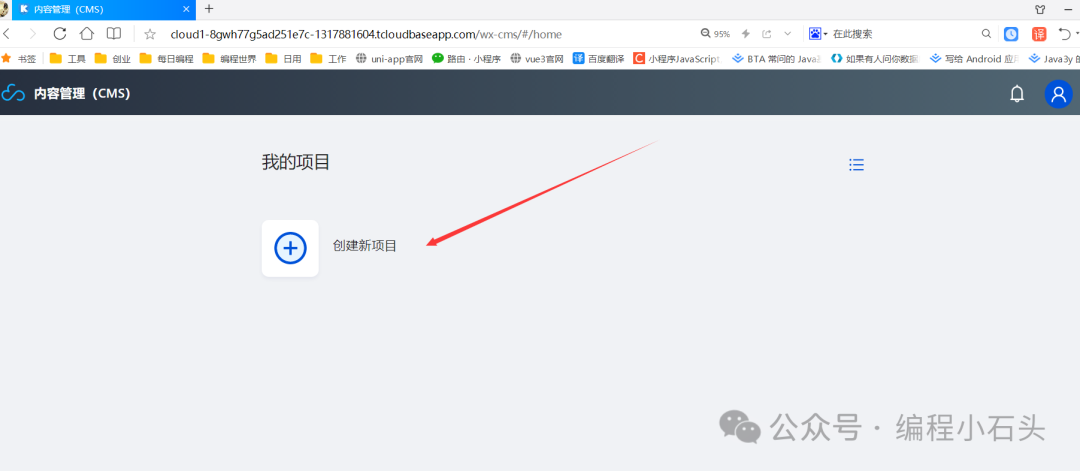Click the search magnifier icon
The width and height of the screenshot is (1080, 471).
[x=986, y=34]
